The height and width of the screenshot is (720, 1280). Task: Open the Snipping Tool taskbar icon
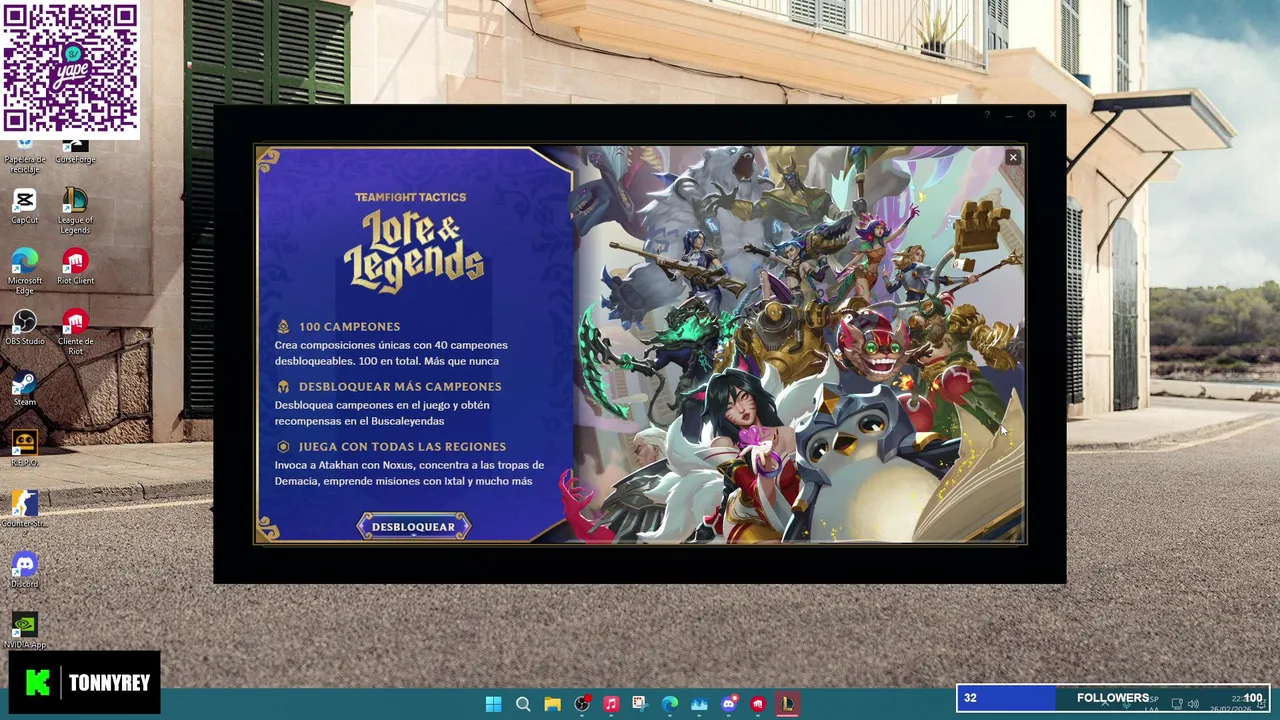pos(640,704)
